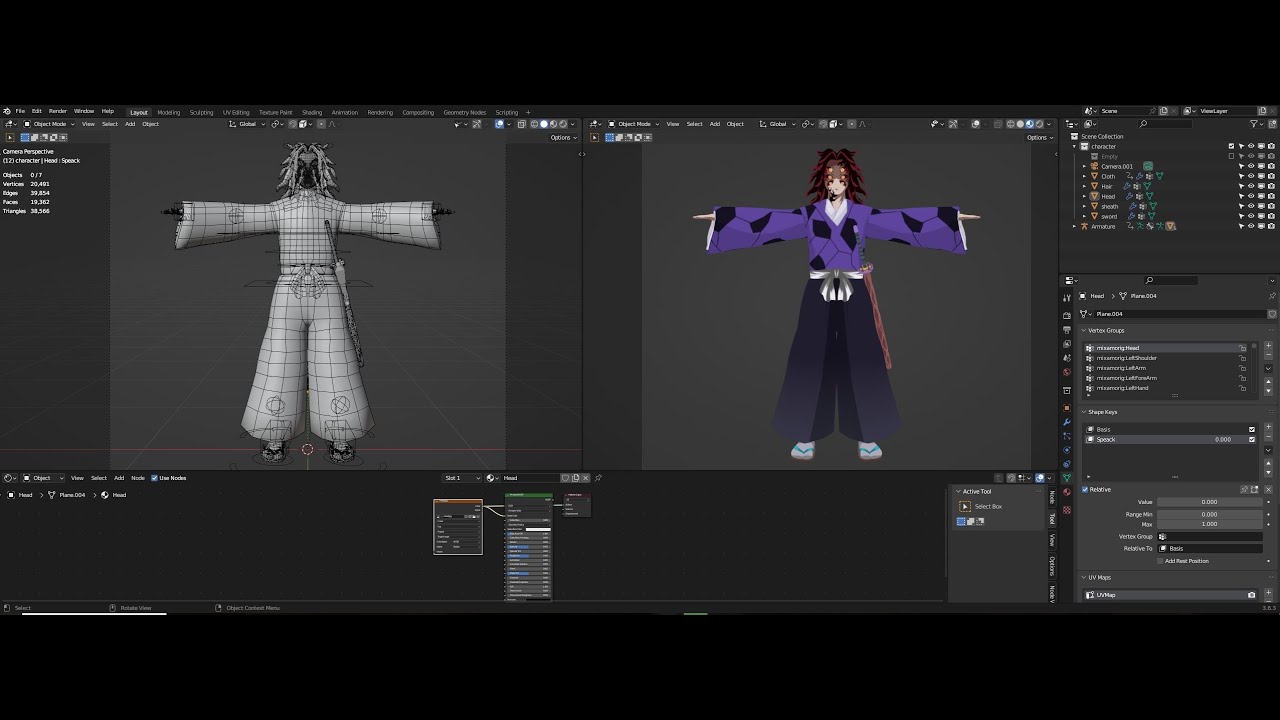1280x720 pixels.
Task: Click the Max range field
Action: click(x=1209, y=524)
